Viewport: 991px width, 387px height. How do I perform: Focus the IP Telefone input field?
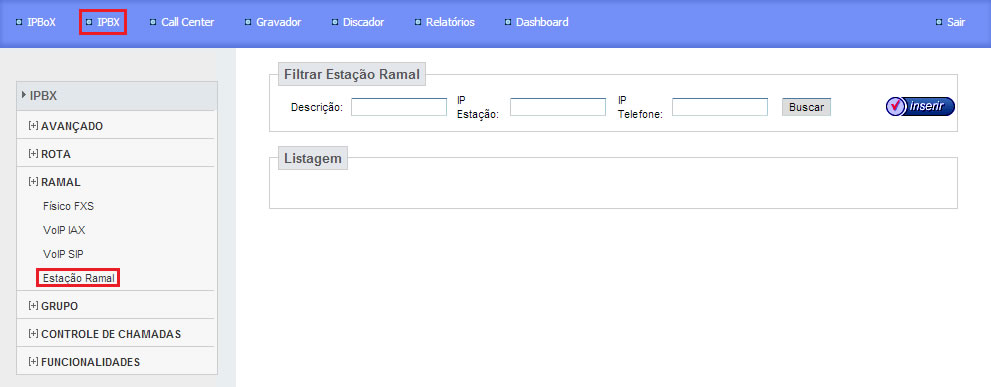720,107
